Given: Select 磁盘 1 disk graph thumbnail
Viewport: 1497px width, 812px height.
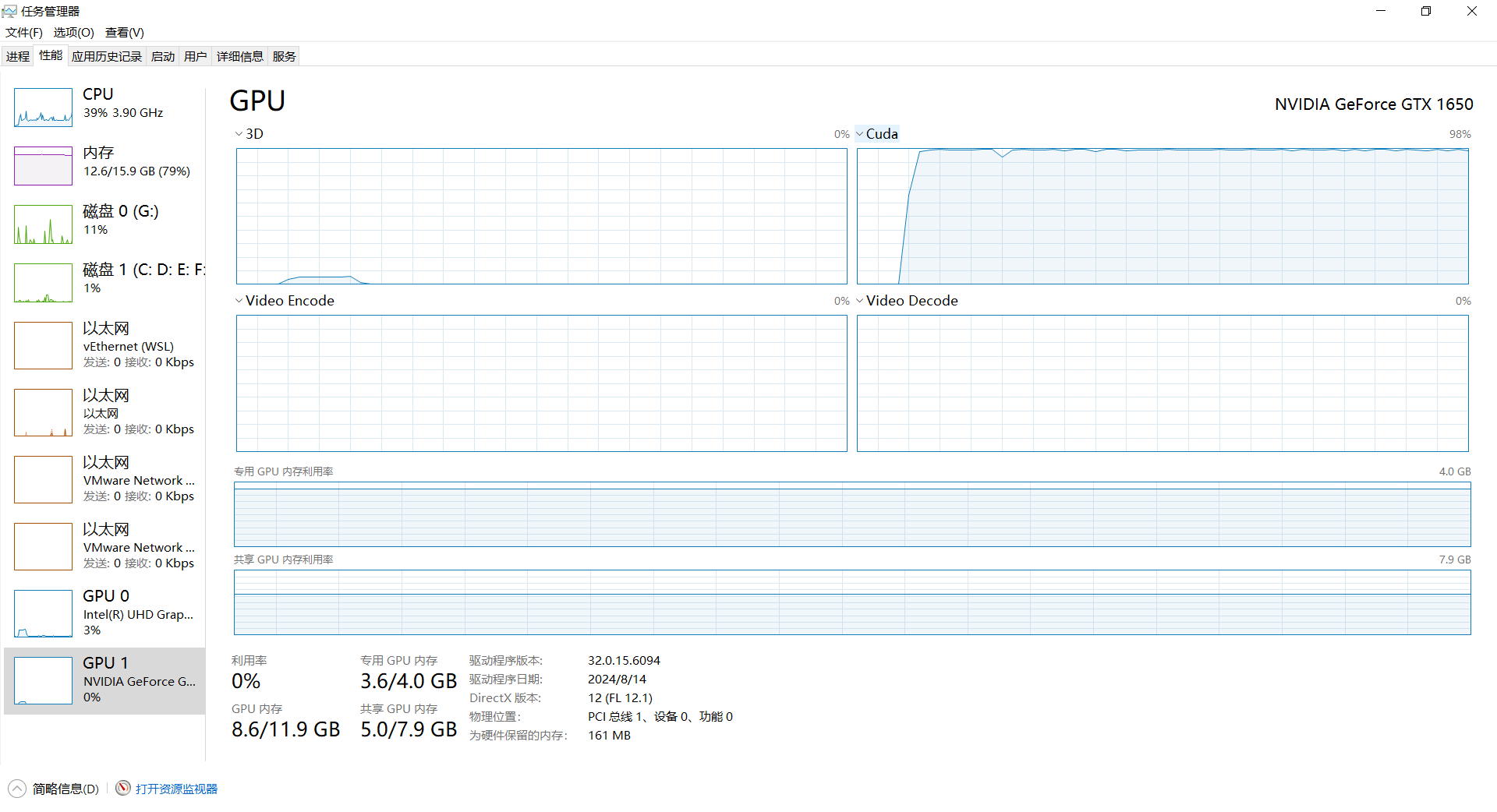Looking at the screenshot, I should (x=43, y=283).
